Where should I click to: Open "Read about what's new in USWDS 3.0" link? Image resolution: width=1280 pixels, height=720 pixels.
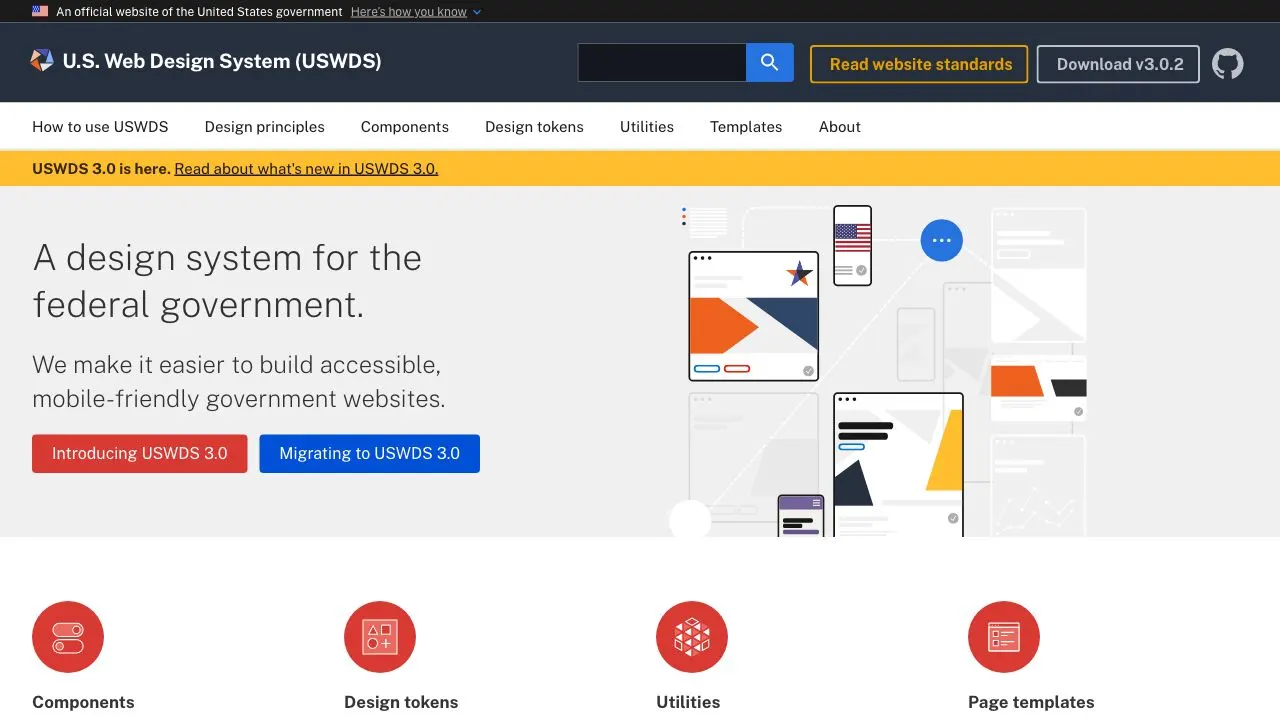pos(306,169)
